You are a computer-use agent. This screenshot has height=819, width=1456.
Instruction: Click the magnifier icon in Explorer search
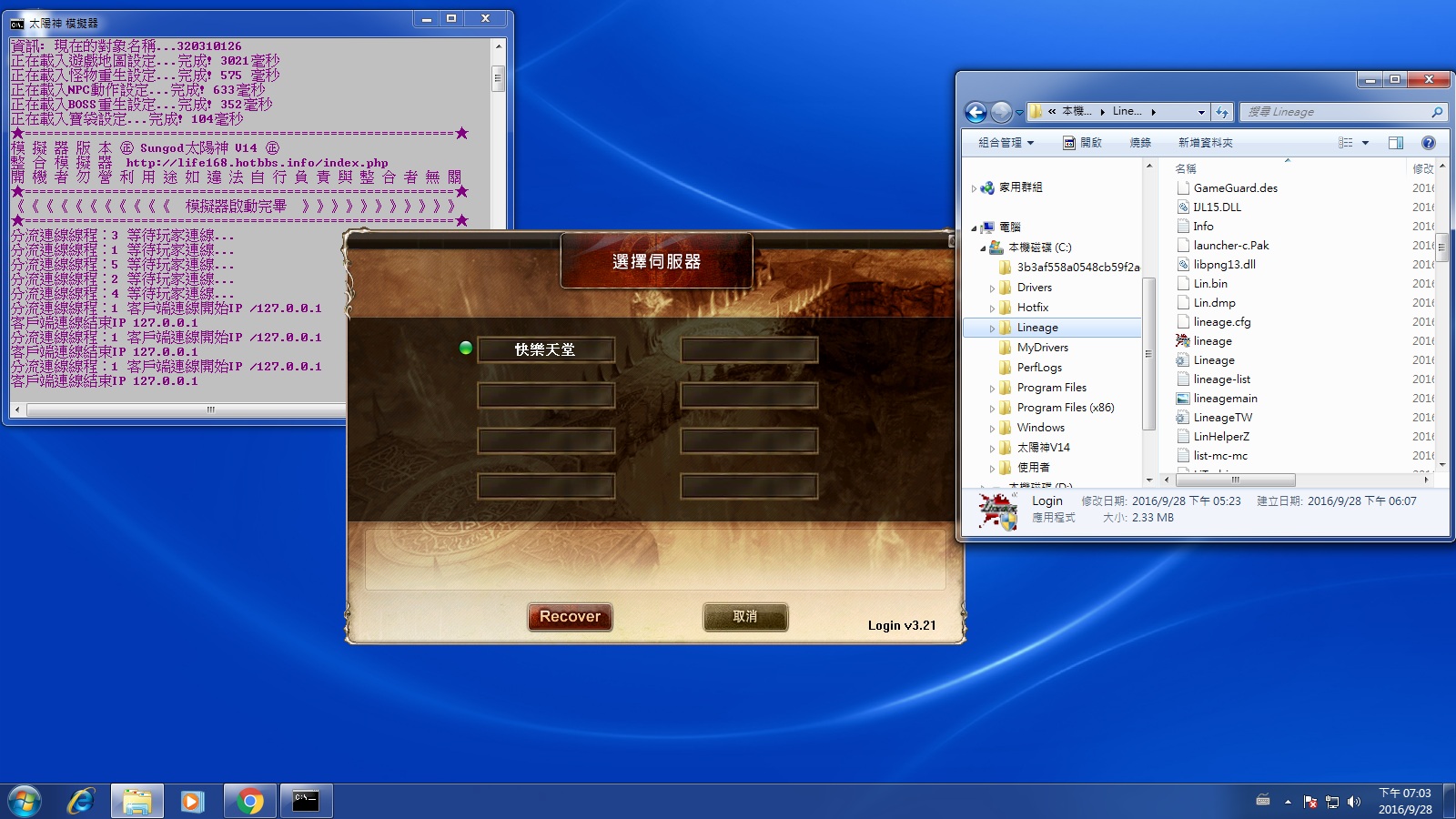[1437, 112]
